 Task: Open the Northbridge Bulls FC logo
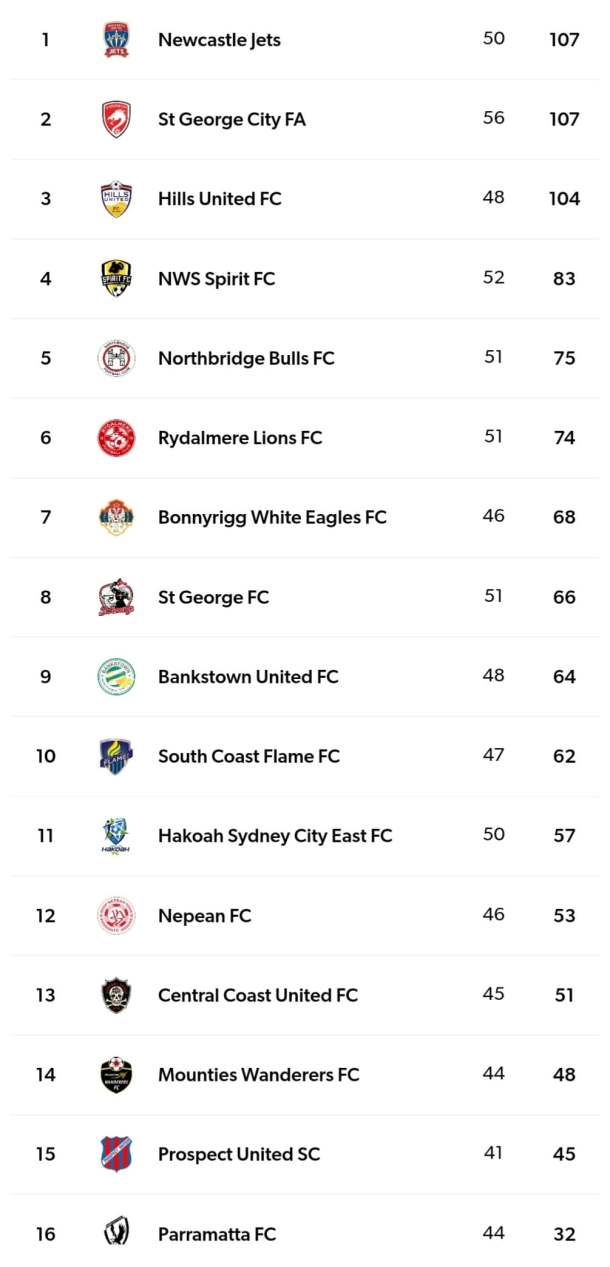coord(117,358)
